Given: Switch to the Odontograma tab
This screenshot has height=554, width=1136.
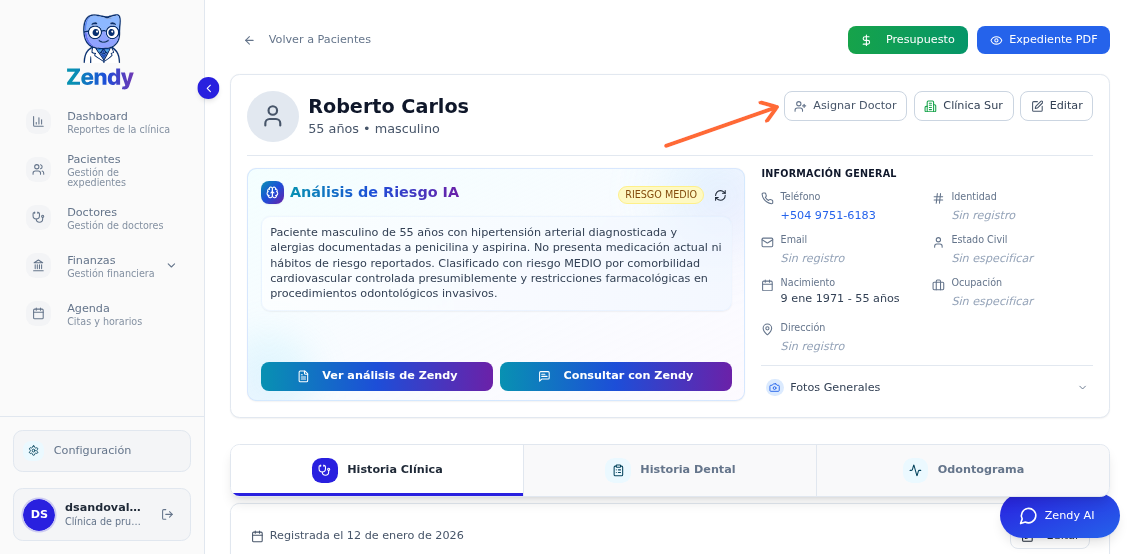Looking at the screenshot, I should coord(963,469).
